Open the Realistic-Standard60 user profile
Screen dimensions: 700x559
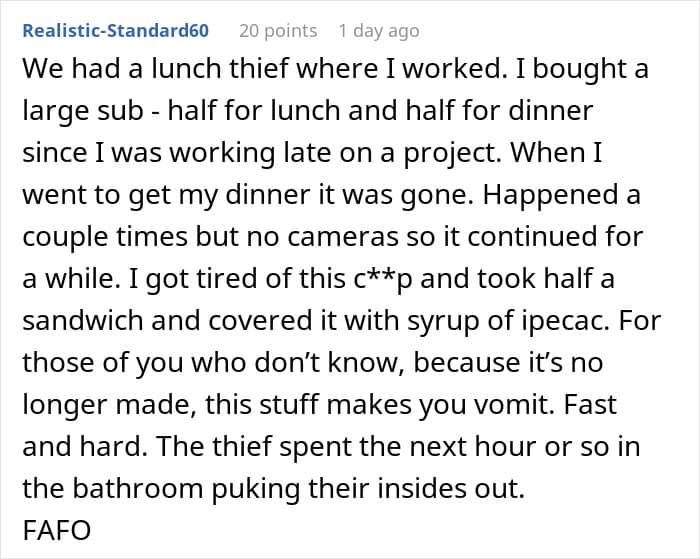pos(116,31)
